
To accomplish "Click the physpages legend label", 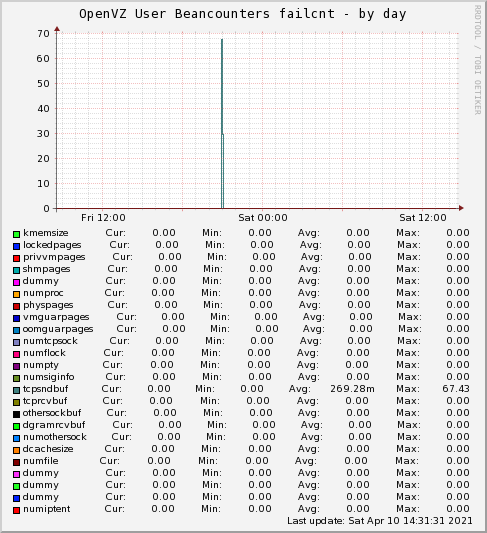I will pyautogui.click(x=48, y=305).
